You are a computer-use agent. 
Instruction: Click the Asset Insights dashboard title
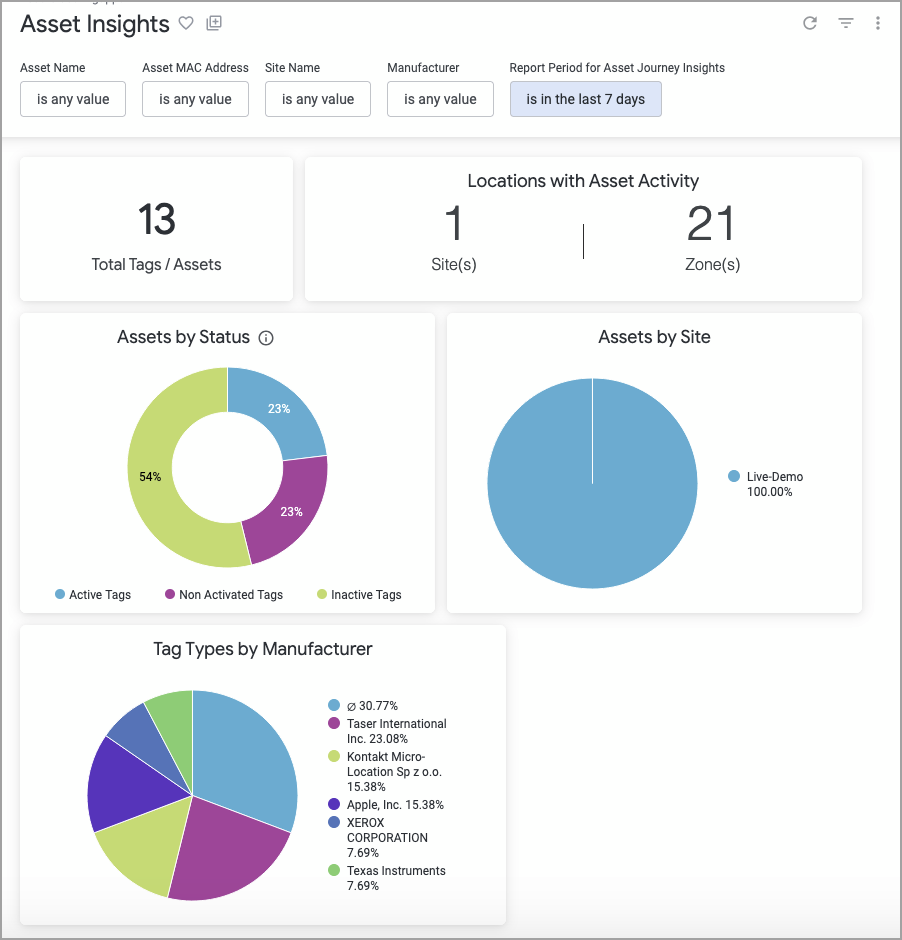tap(95, 24)
